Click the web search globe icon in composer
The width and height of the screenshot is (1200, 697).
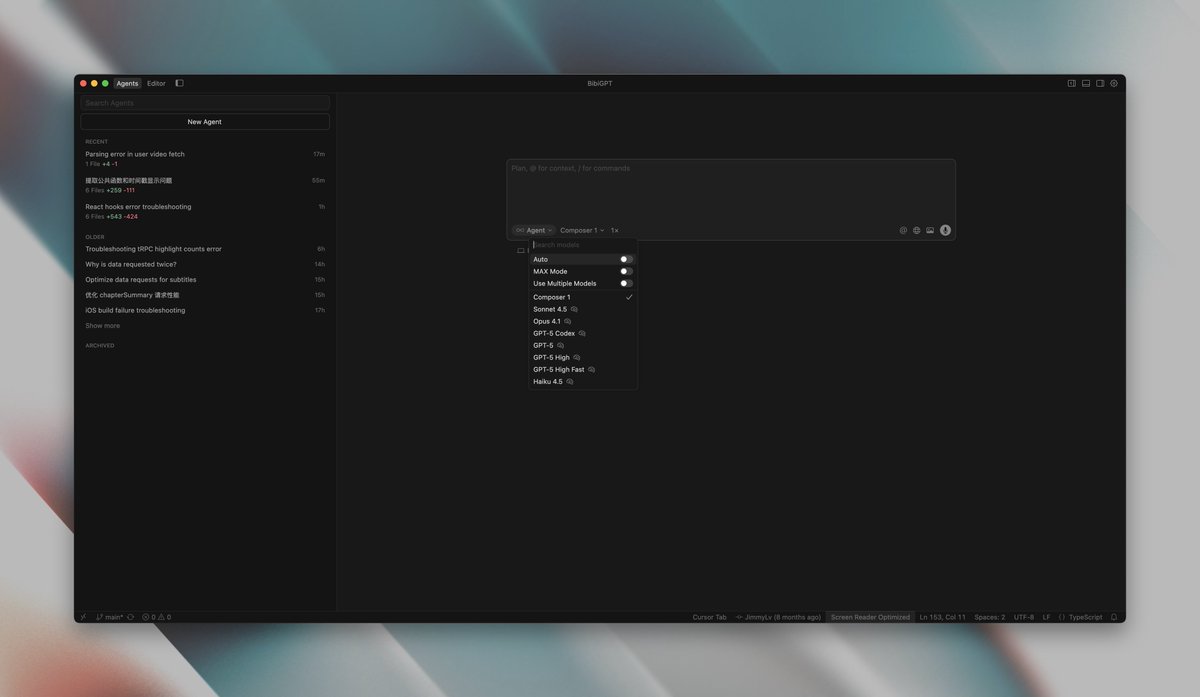pyautogui.click(x=916, y=229)
